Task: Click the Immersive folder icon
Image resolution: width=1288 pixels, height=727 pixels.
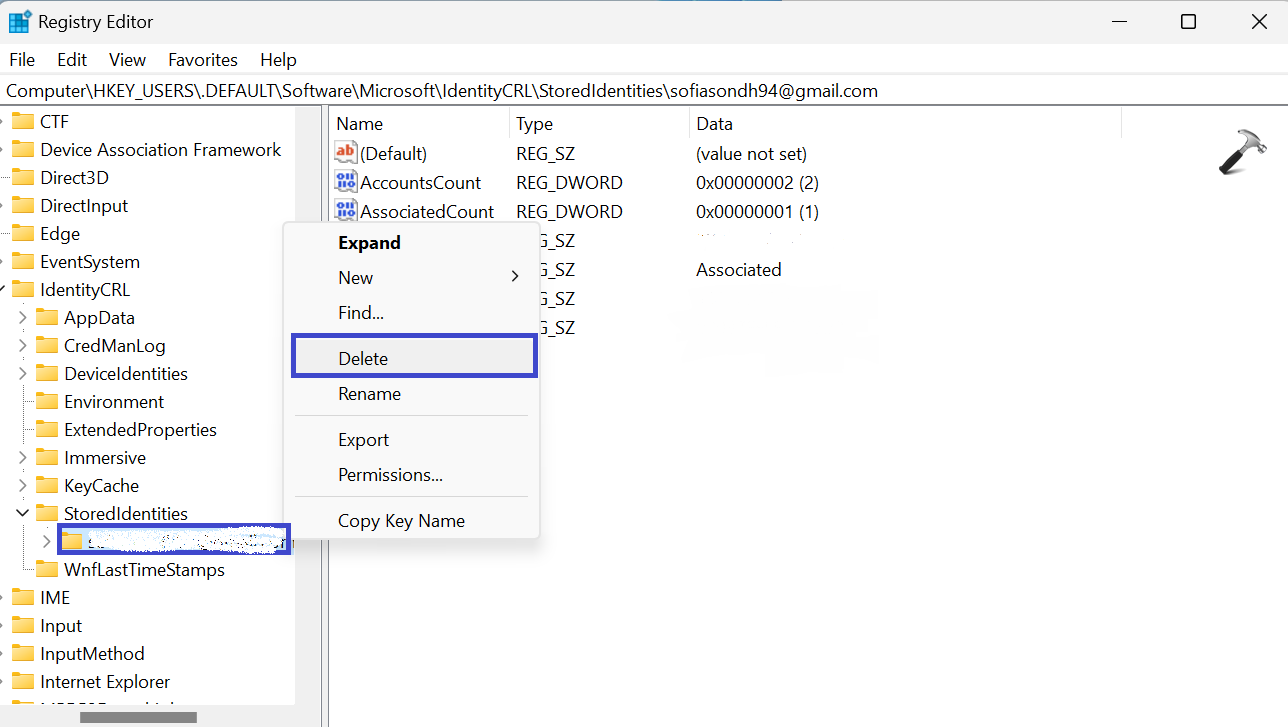Action: coord(47,457)
